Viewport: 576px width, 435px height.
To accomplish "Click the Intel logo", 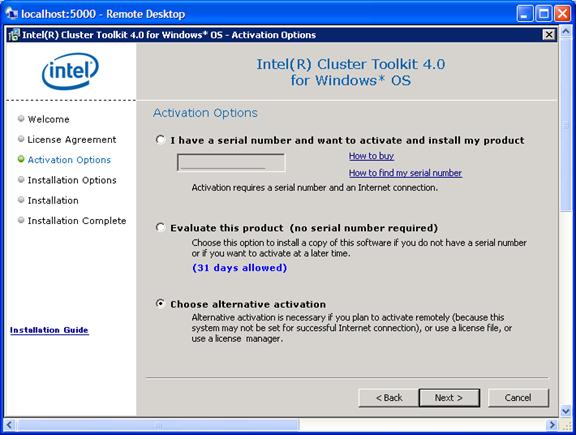I will pos(70,71).
